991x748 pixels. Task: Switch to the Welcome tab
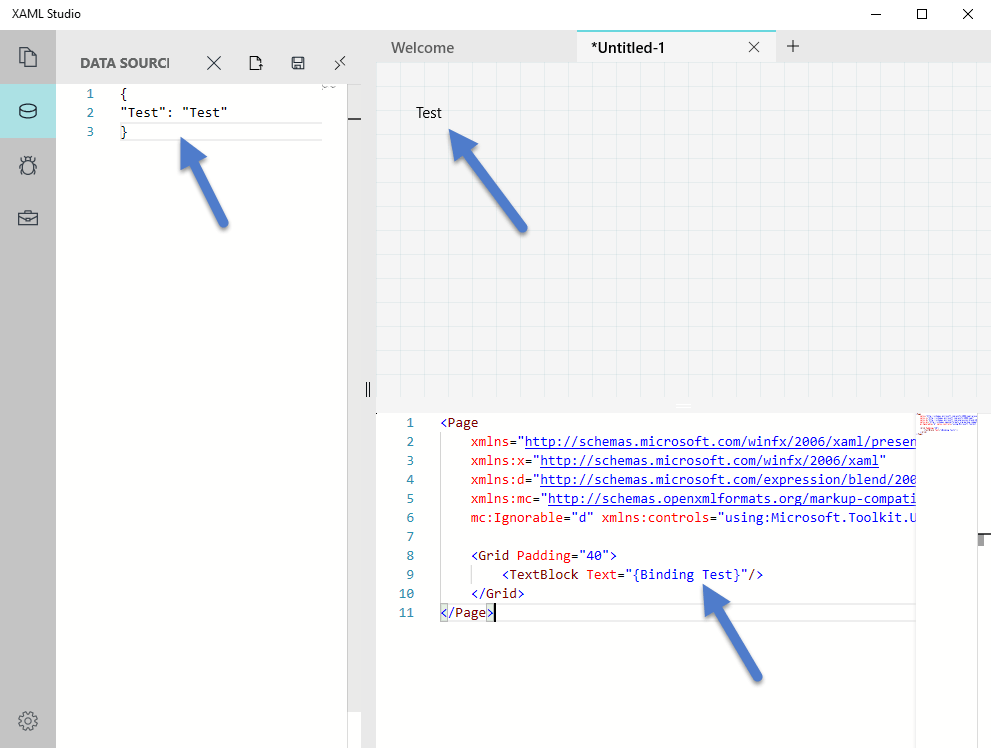(422, 47)
